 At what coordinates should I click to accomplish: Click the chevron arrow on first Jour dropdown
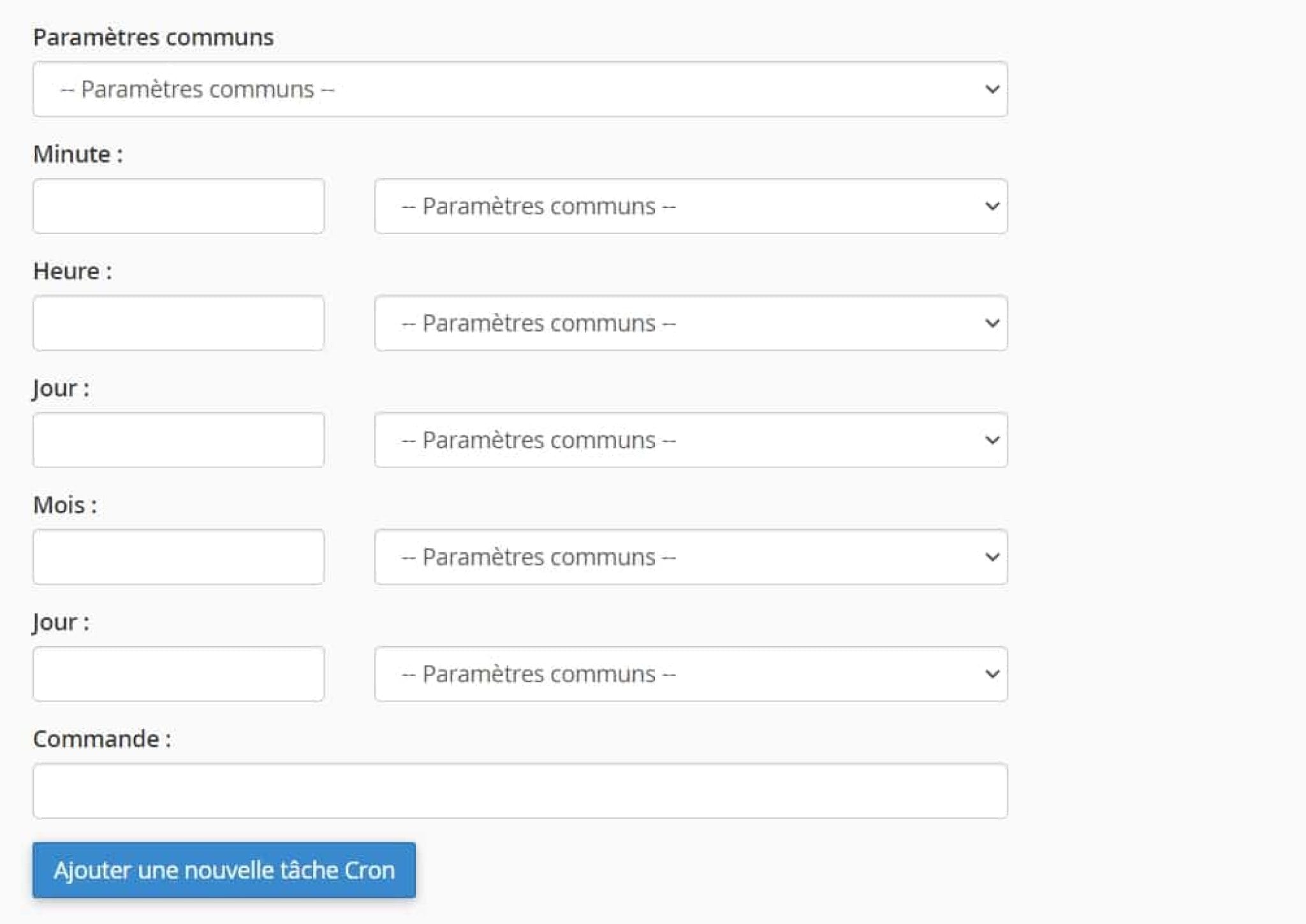992,440
